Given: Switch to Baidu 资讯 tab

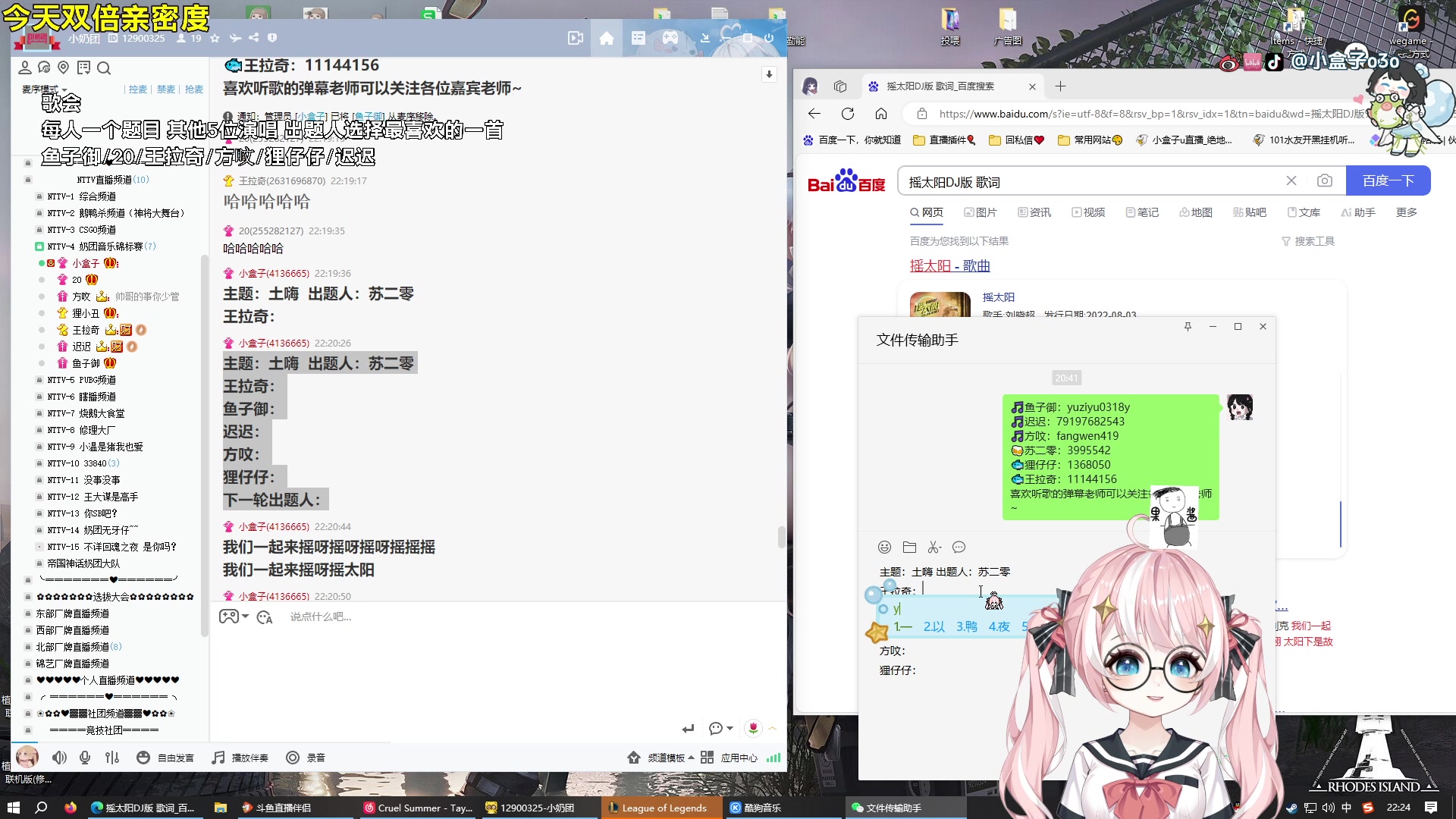Looking at the screenshot, I should pos(1034,212).
